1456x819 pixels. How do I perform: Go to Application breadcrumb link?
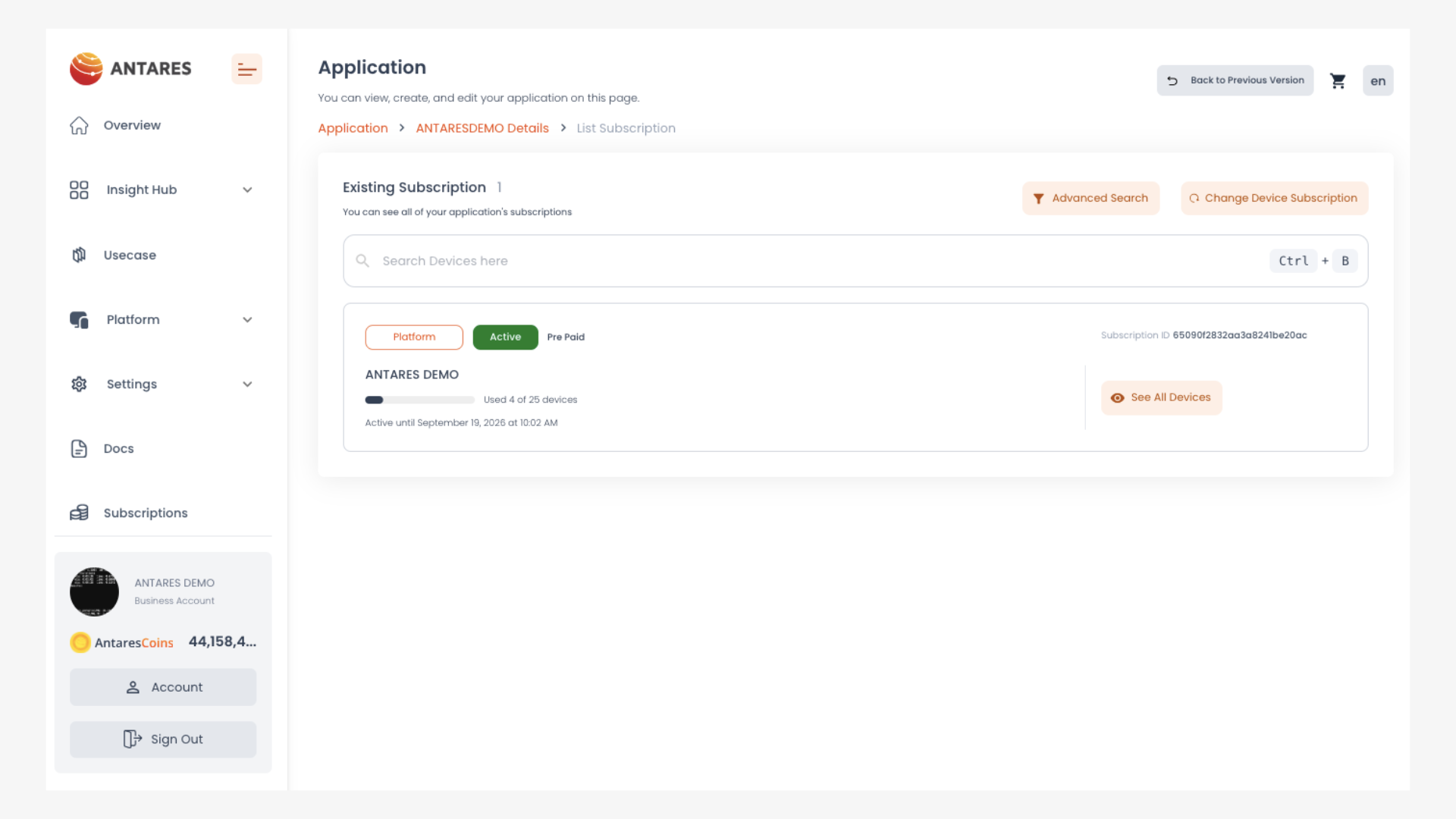coord(353,128)
